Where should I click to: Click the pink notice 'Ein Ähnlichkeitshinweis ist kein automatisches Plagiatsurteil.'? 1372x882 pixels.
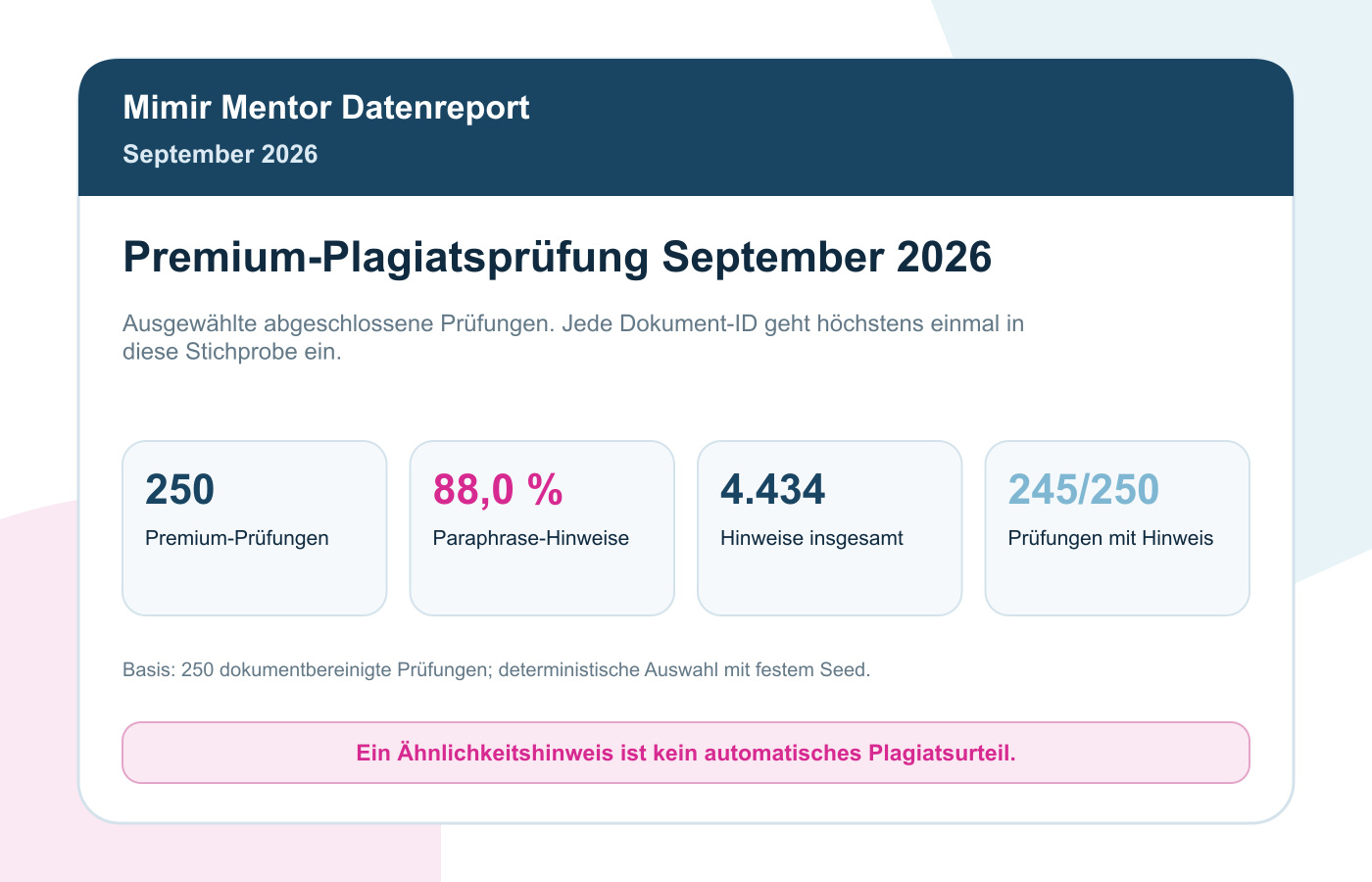tap(686, 753)
